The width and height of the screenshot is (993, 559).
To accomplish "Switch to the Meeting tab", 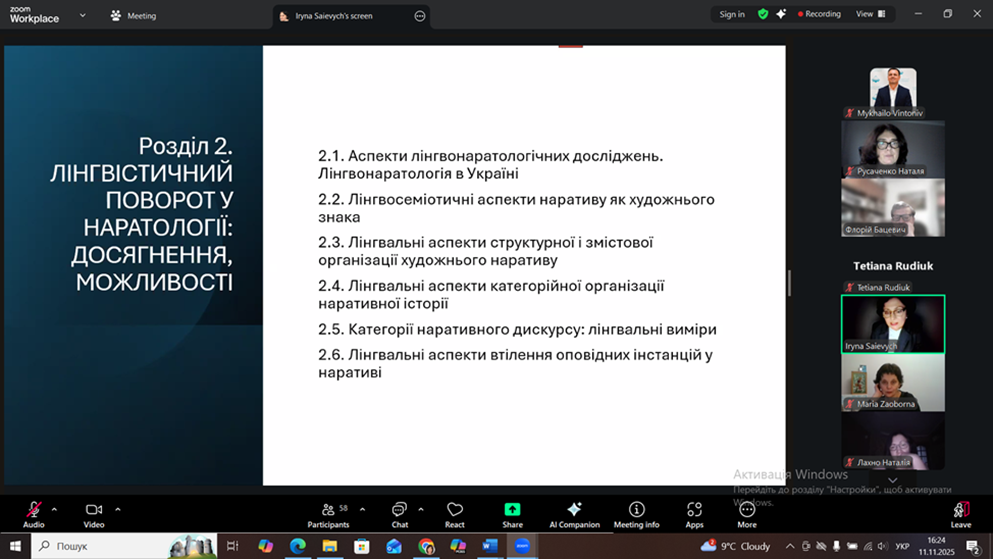I will pos(134,16).
